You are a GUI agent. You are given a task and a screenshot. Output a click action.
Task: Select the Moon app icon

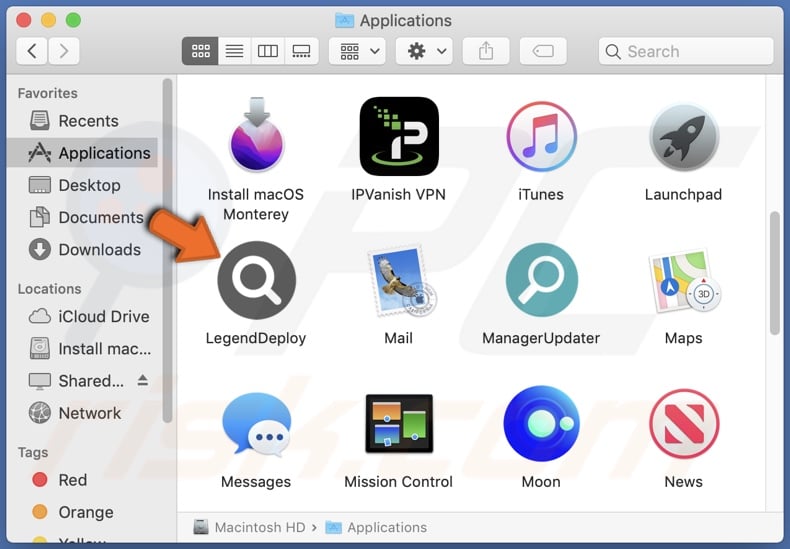[542, 424]
